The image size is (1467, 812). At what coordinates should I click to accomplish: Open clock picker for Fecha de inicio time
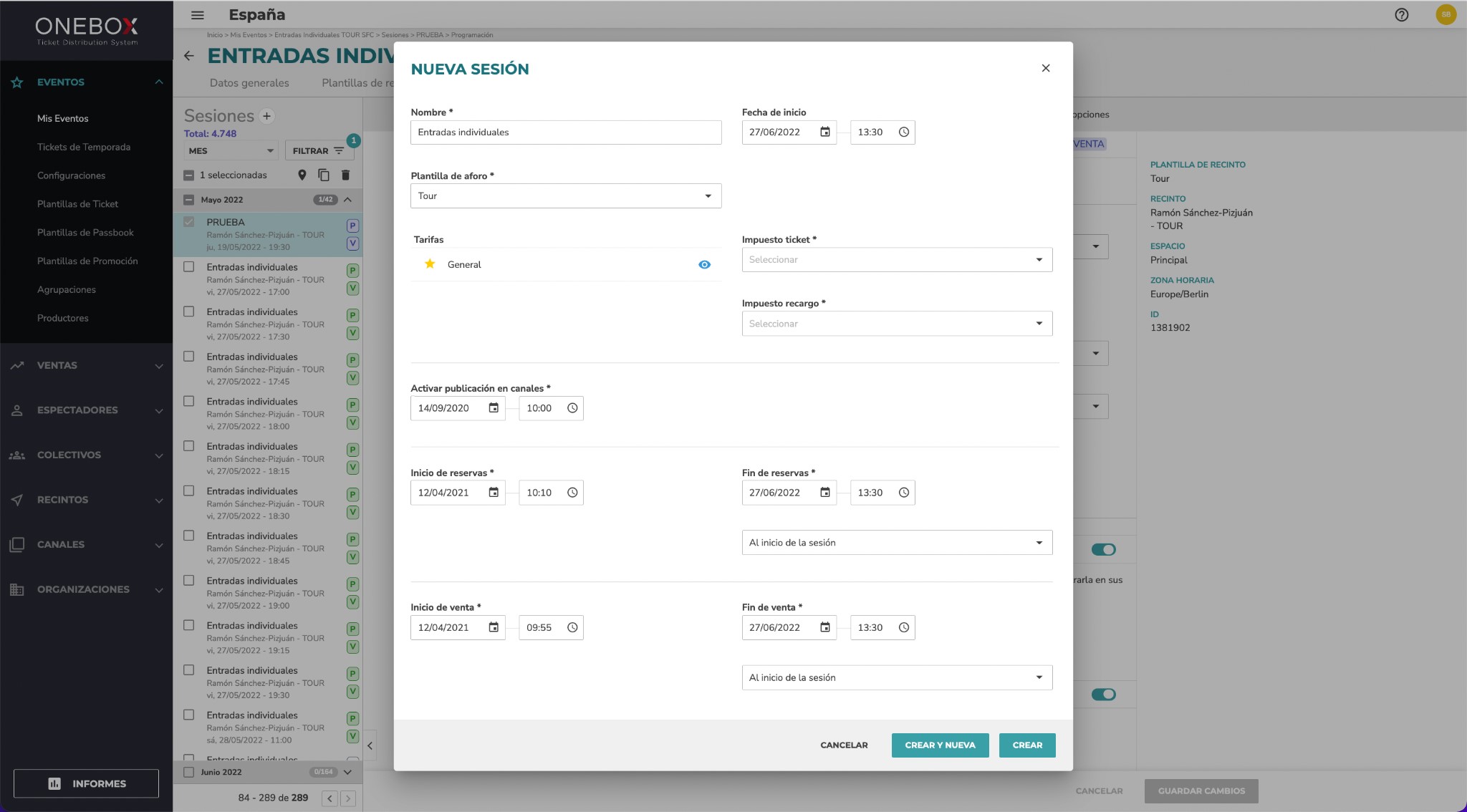[903, 132]
